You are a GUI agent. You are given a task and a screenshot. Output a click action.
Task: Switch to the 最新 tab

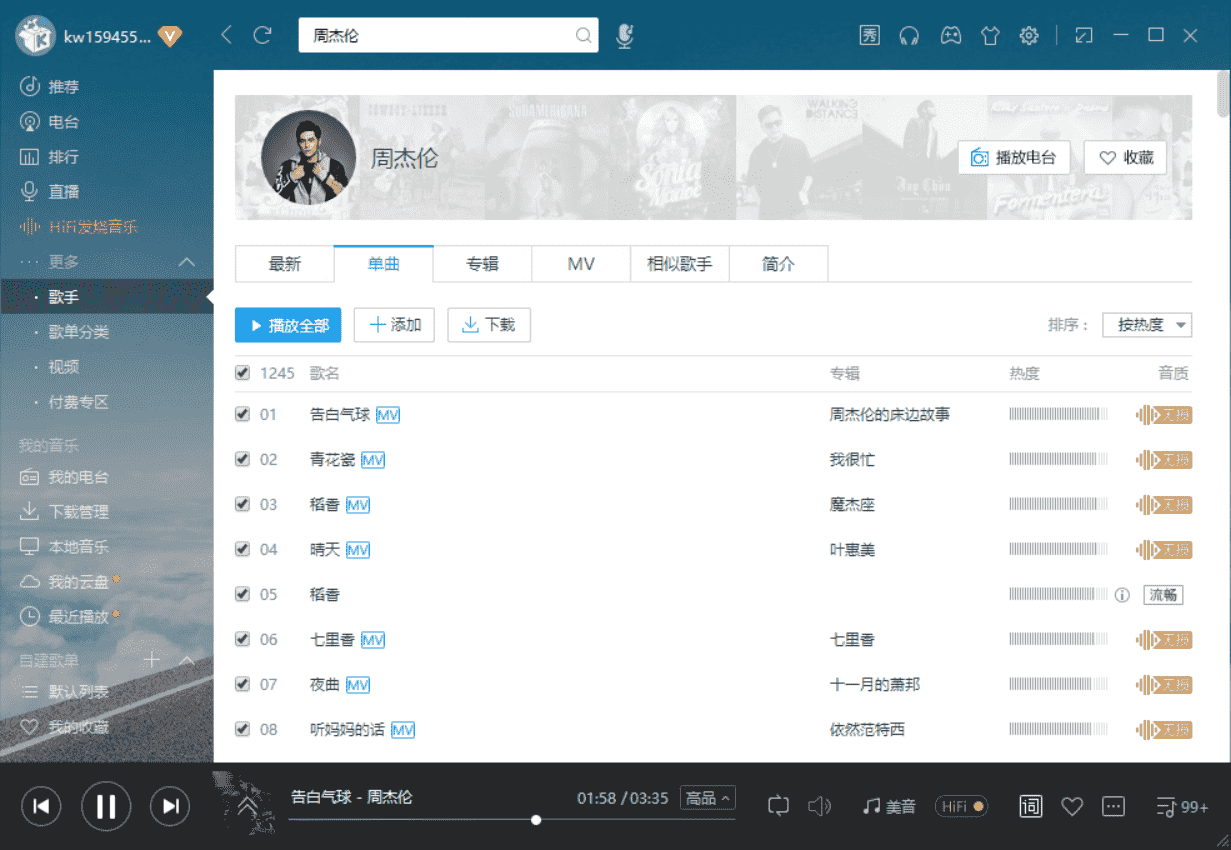coord(285,264)
